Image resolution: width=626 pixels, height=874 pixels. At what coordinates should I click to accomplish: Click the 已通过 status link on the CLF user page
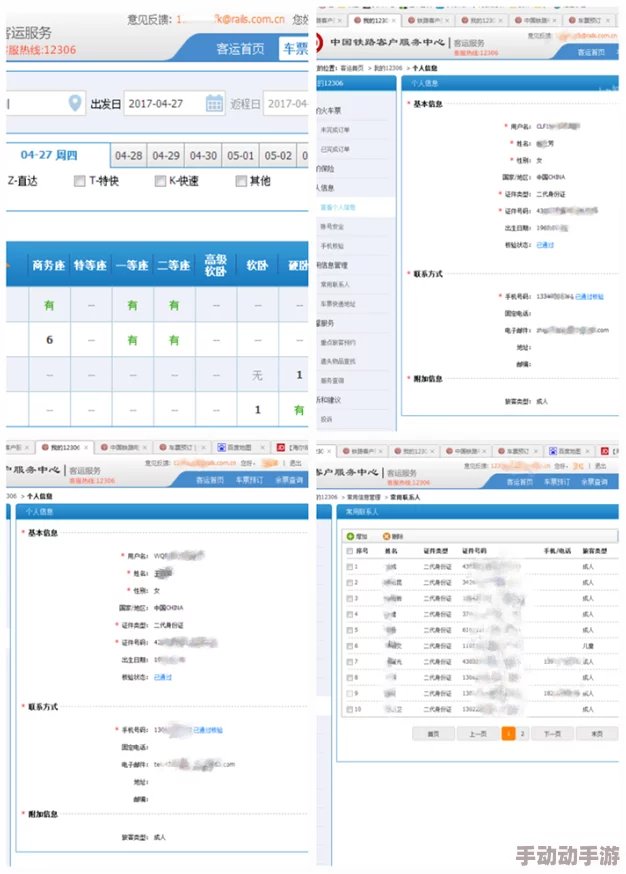(545, 245)
